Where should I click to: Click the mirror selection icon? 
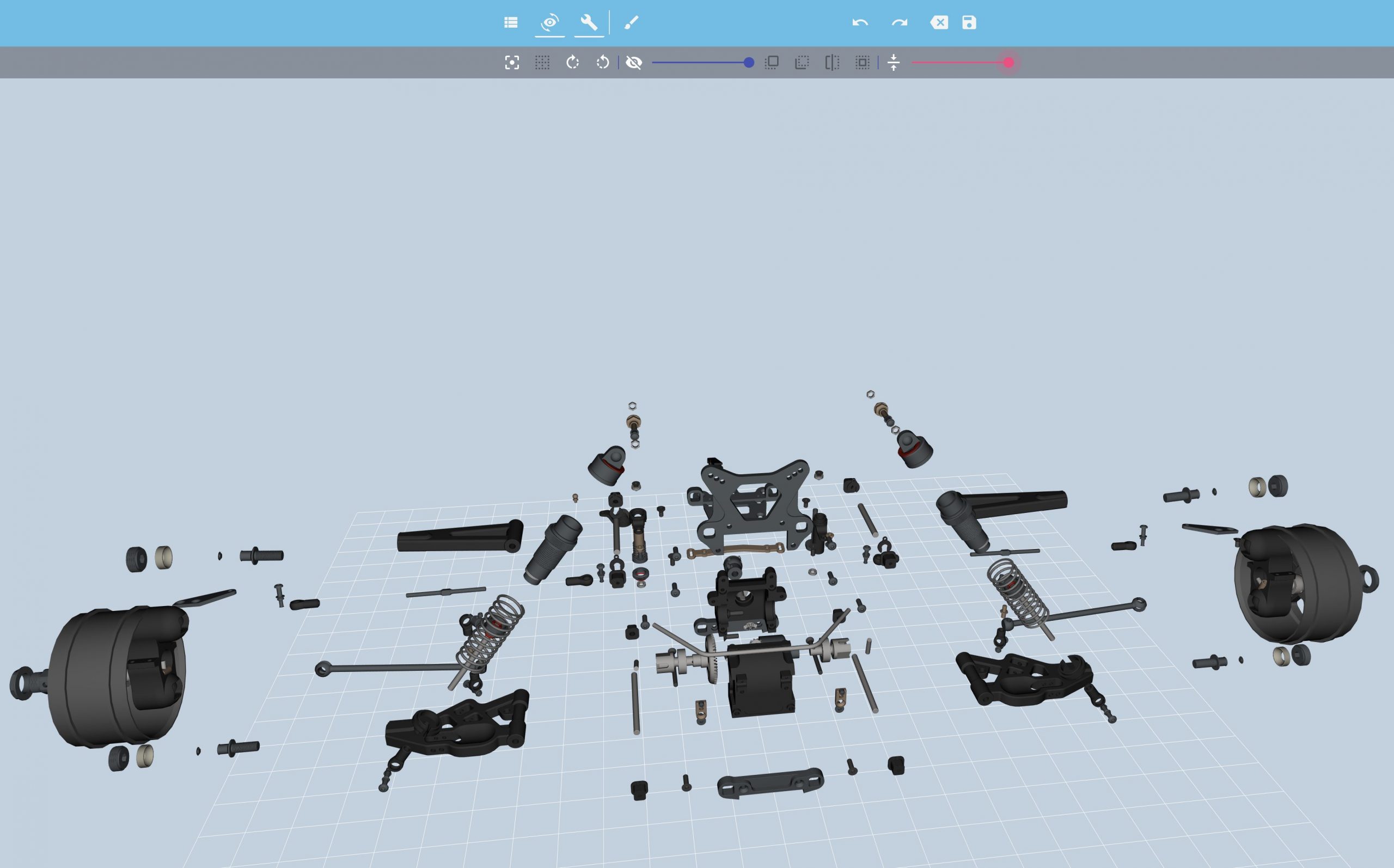tap(832, 63)
